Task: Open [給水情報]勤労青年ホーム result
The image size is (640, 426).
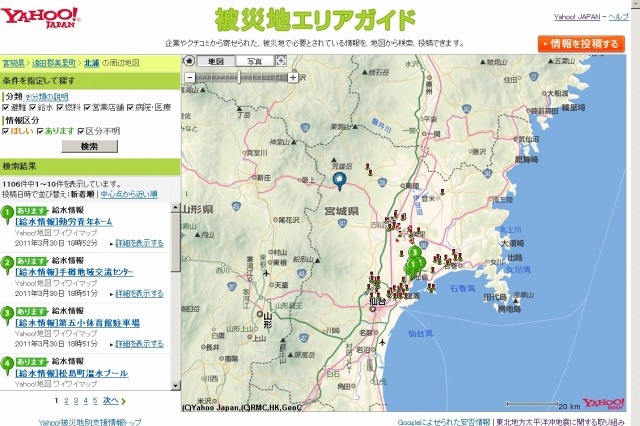Action: (64, 222)
